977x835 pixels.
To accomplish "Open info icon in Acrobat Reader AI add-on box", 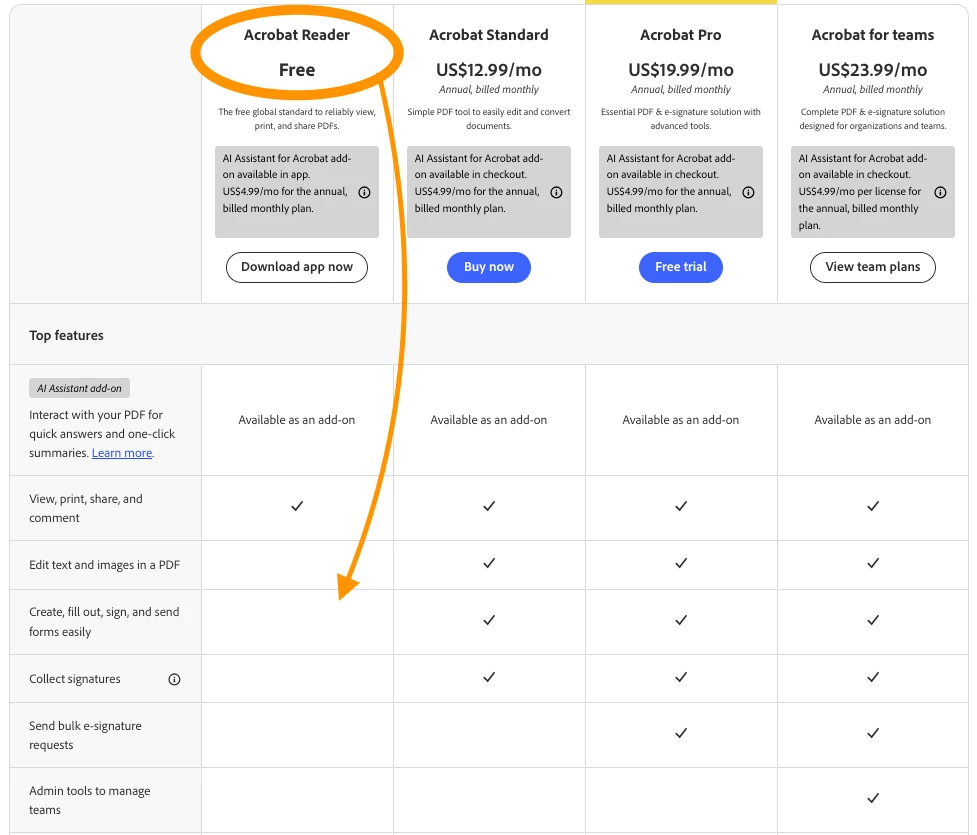I will coord(365,193).
